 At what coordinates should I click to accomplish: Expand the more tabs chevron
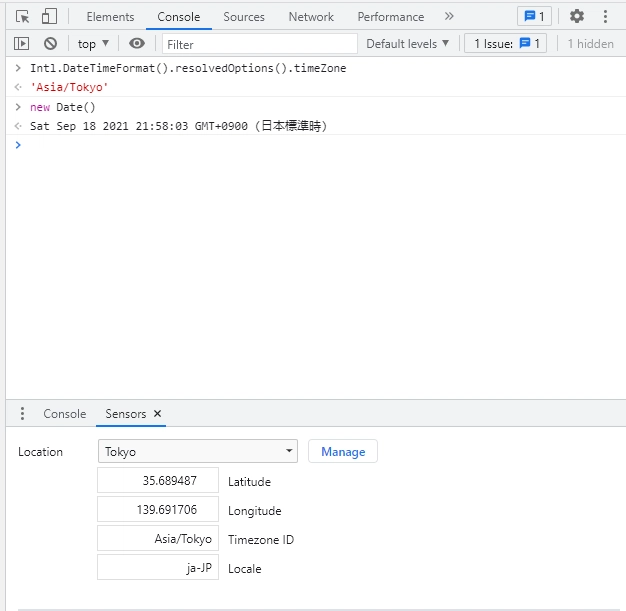click(x=449, y=16)
